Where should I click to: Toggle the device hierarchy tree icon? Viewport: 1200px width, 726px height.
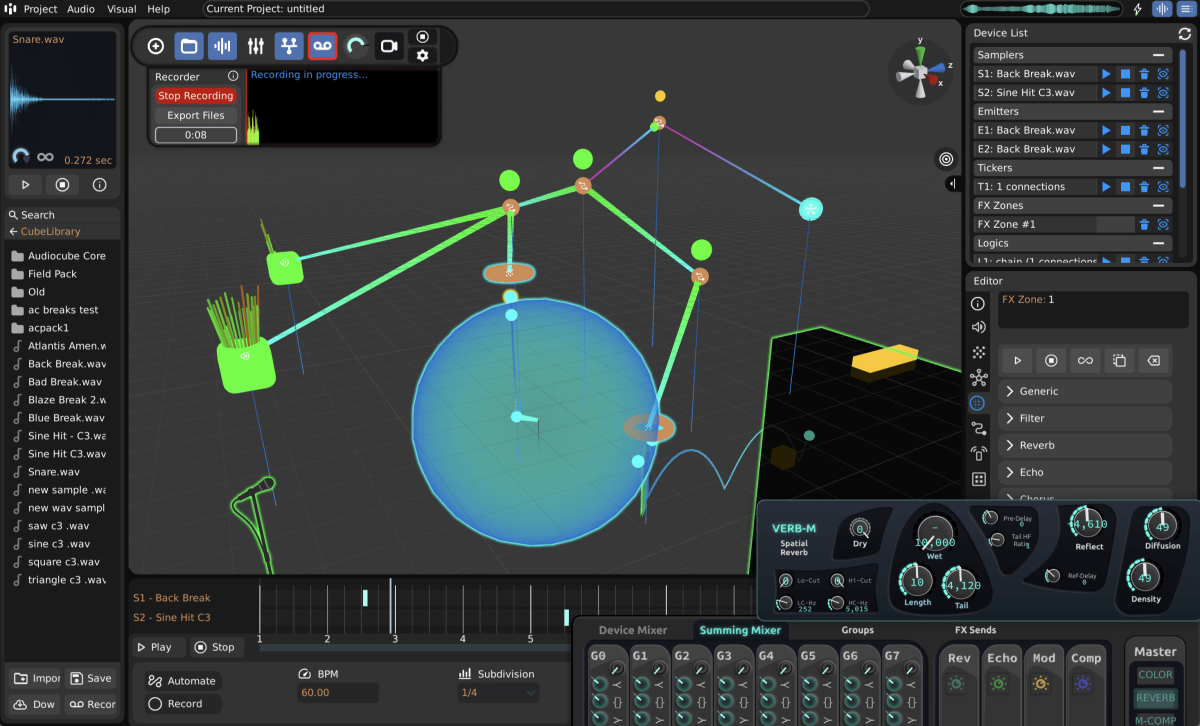pos(289,46)
